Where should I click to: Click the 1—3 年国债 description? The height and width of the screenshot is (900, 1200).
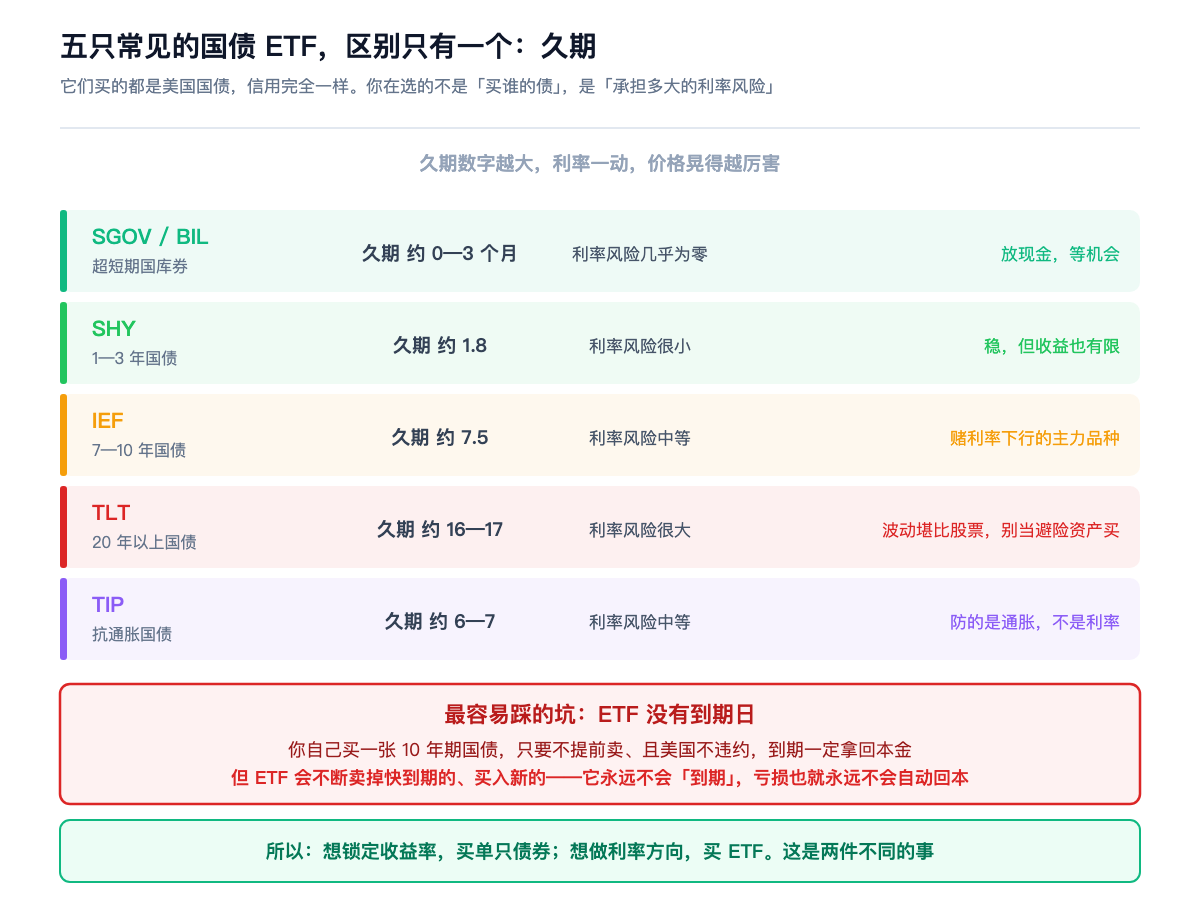[x=135, y=358]
